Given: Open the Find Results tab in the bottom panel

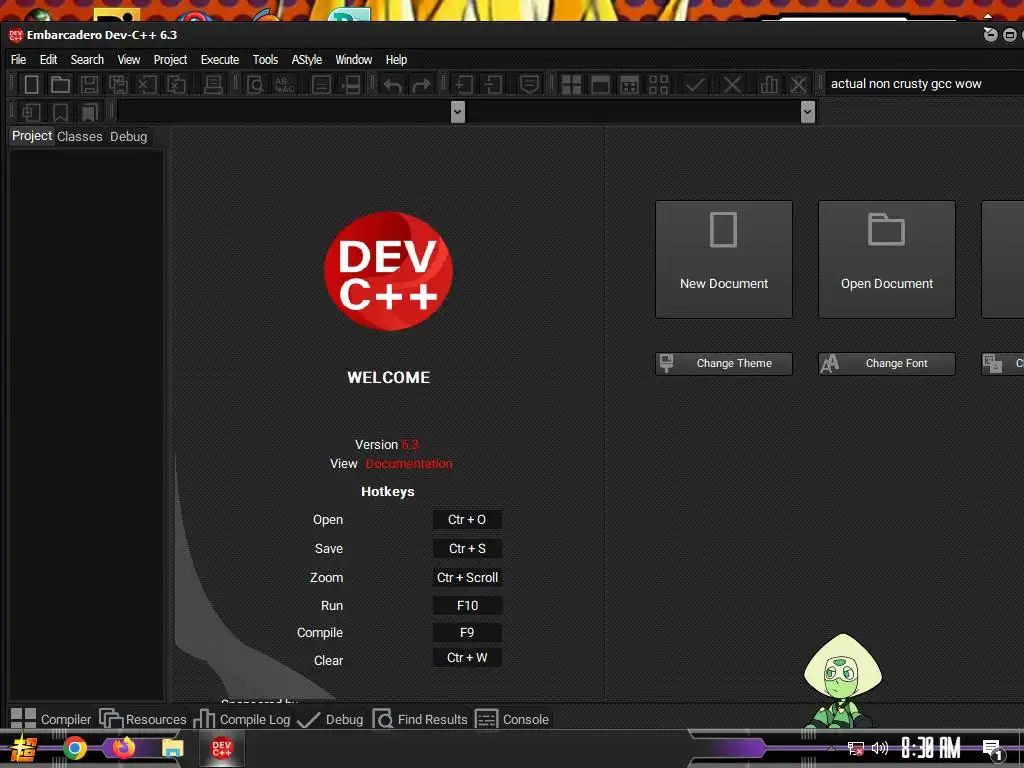Looking at the screenshot, I should (420, 719).
